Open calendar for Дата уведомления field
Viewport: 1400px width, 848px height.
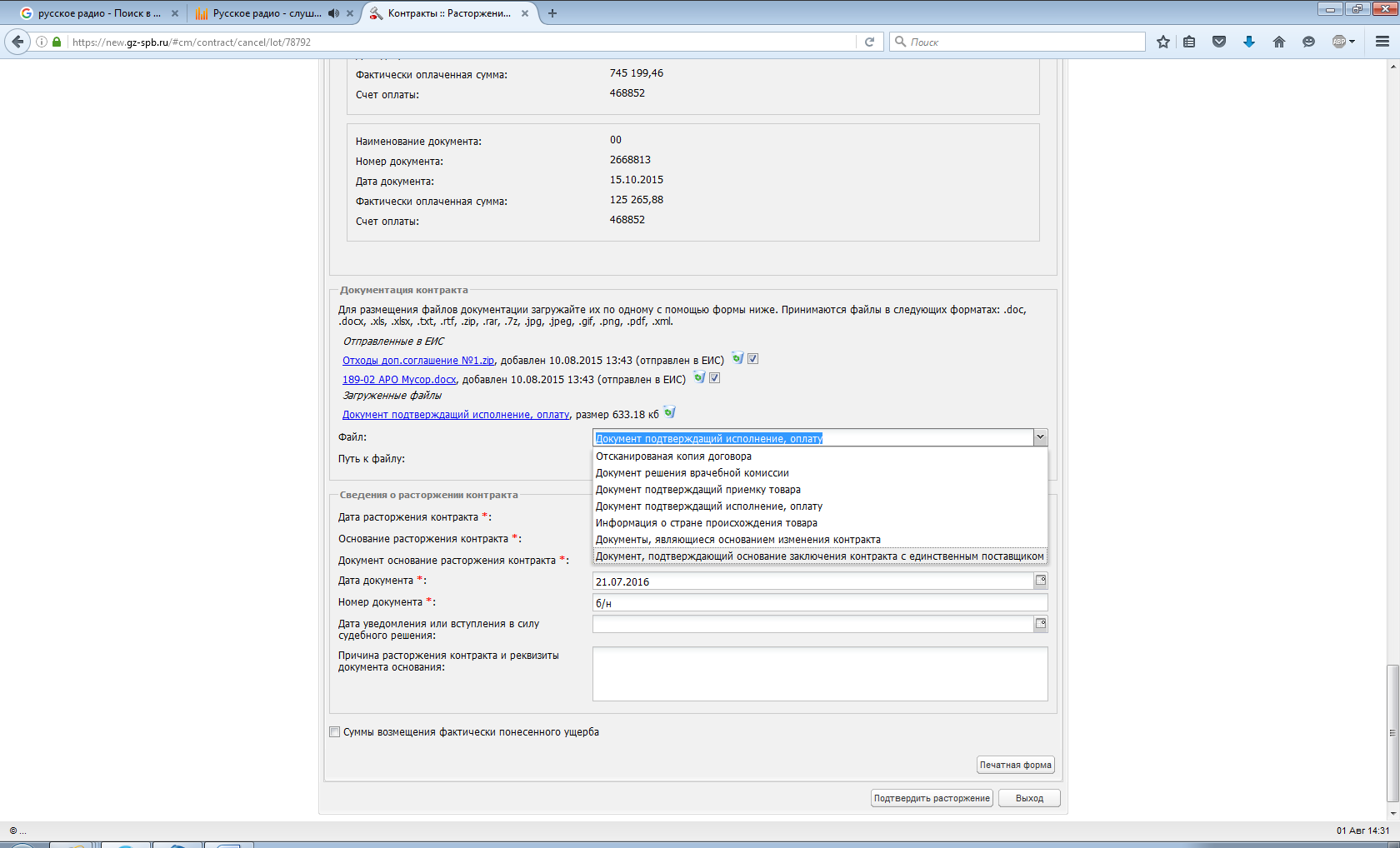pos(1041,624)
